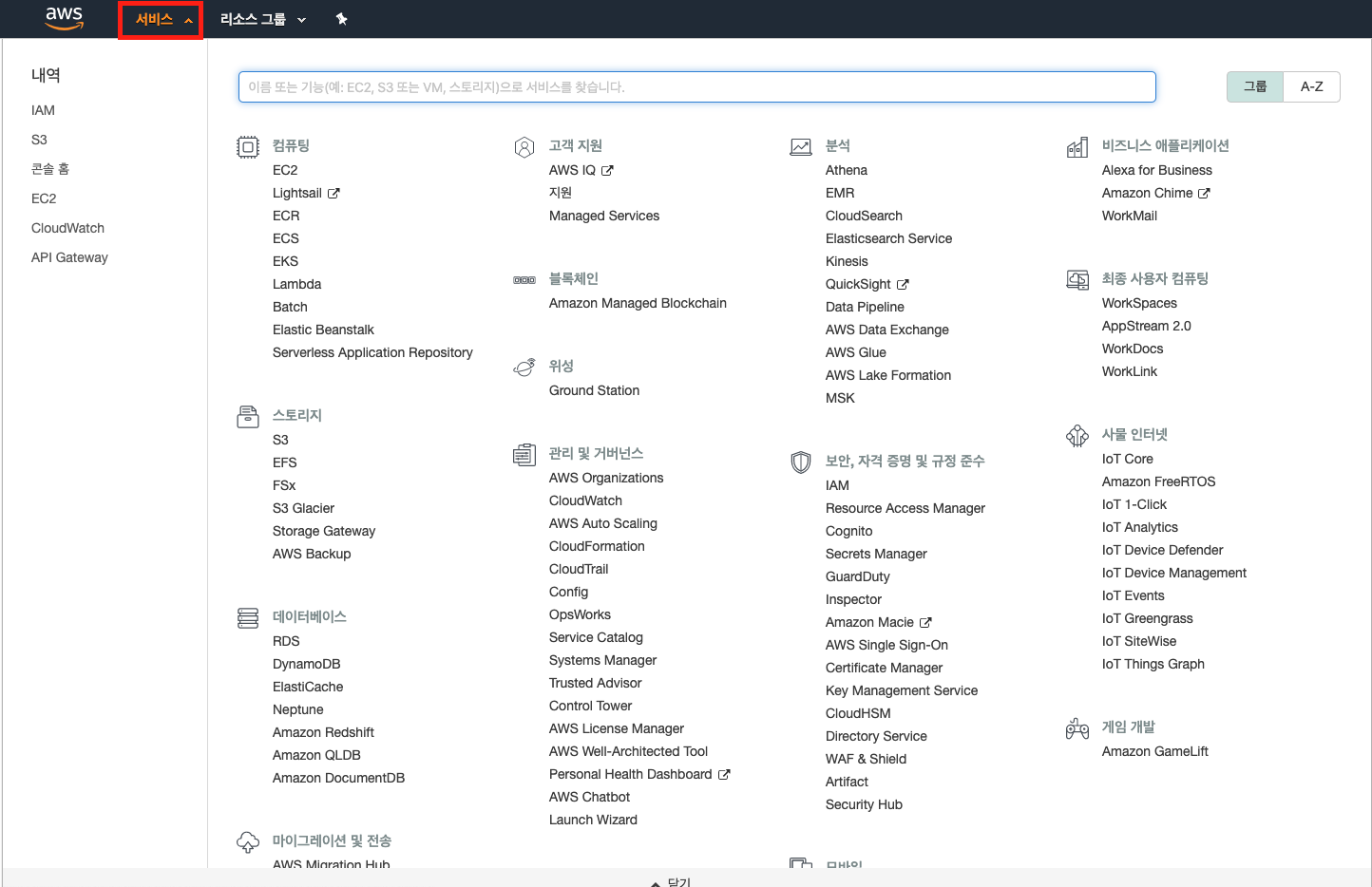1372x887 pixels.
Task: Click the 보안 shield category icon
Action: (800, 462)
